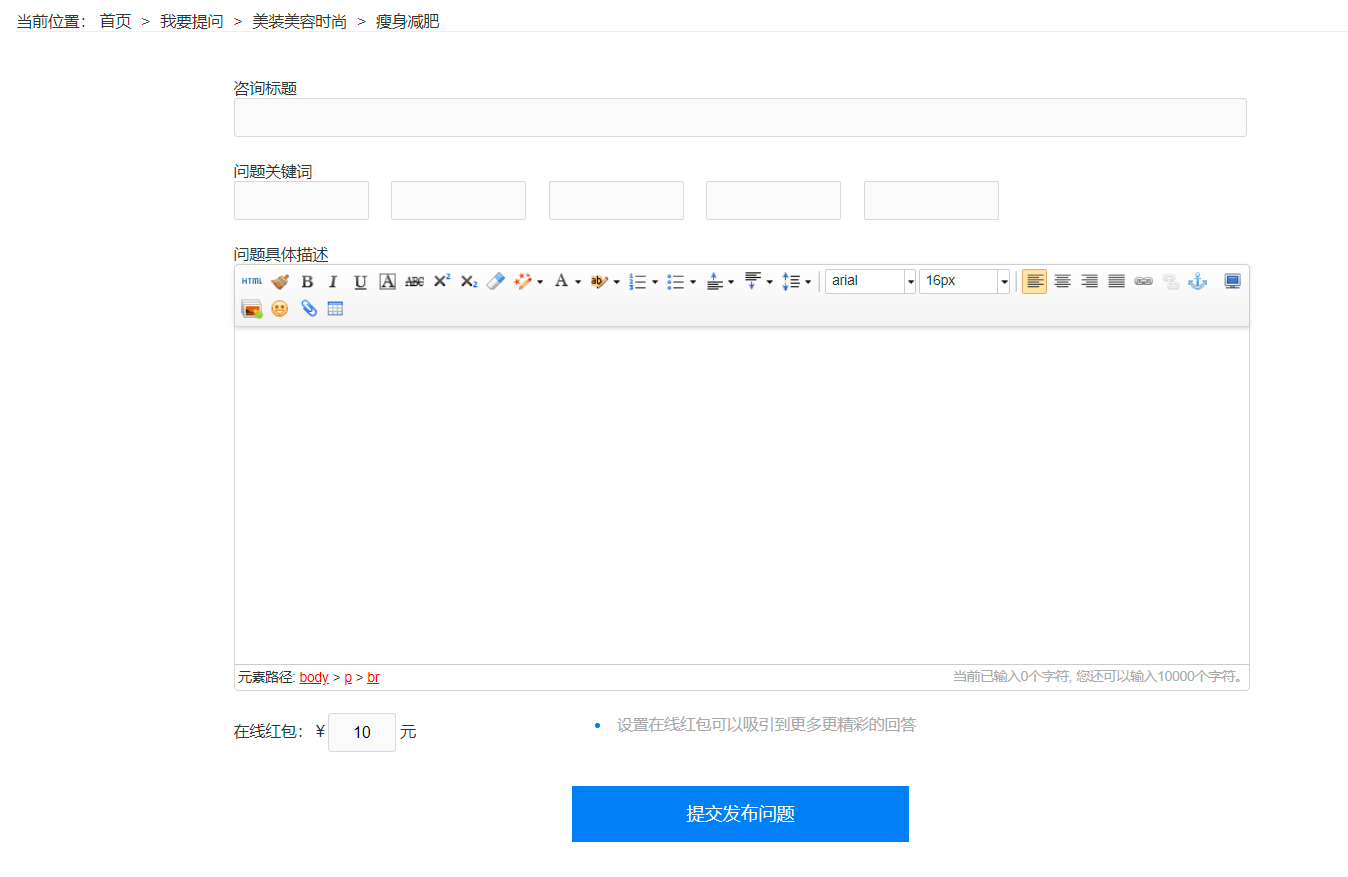Screen dimensions: 1348x877
Task: Attach a file using the paperclip icon
Action: 307,308
